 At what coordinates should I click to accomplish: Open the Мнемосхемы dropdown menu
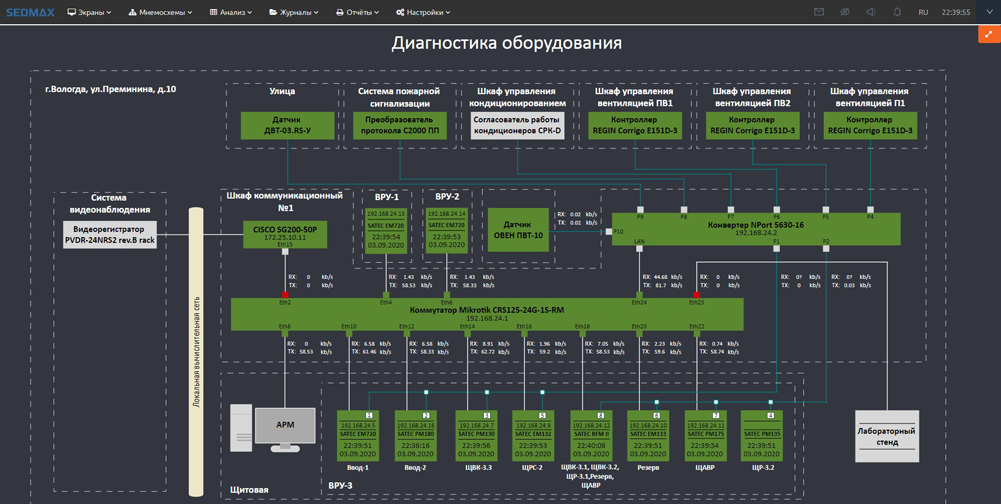[x=160, y=12]
